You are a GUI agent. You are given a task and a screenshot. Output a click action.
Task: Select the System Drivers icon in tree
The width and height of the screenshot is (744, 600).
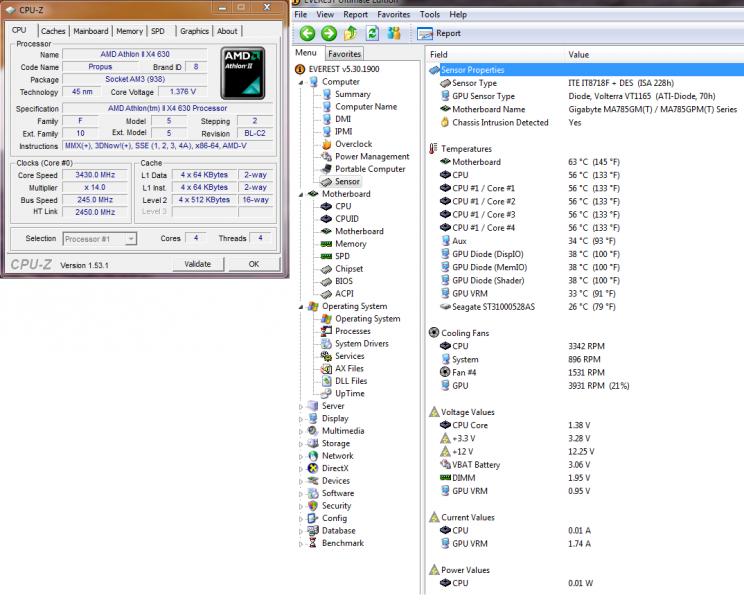pyautogui.click(x=326, y=343)
